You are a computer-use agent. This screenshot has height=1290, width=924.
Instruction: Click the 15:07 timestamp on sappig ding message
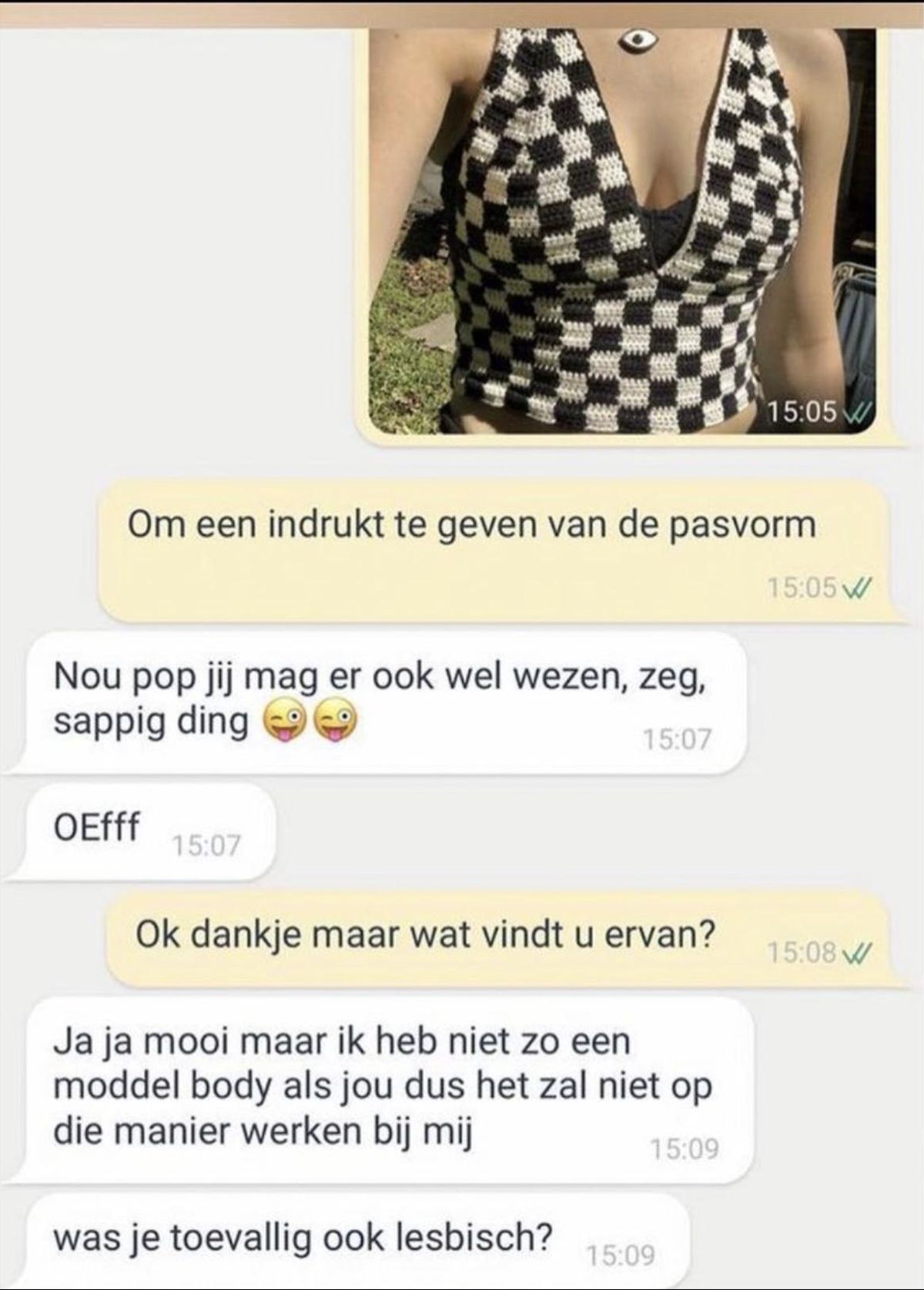point(676,740)
